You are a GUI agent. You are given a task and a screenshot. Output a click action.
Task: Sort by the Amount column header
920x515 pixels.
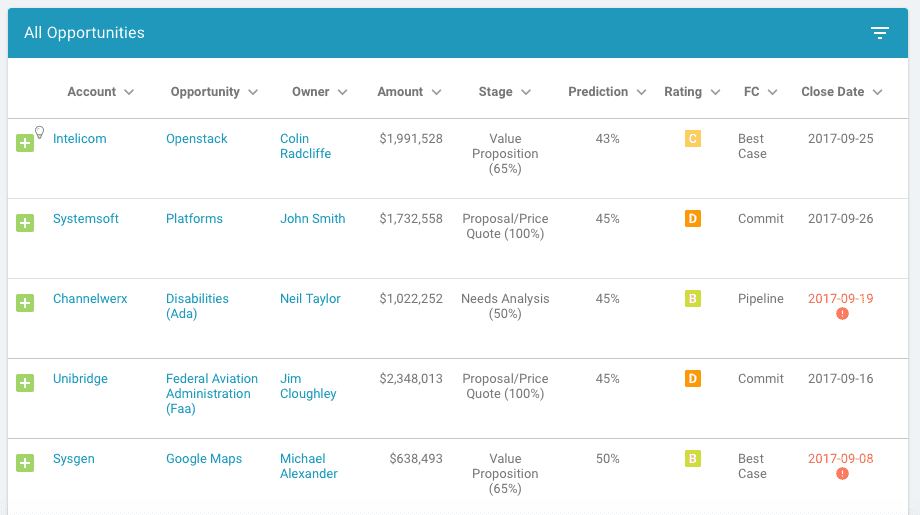(x=400, y=92)
